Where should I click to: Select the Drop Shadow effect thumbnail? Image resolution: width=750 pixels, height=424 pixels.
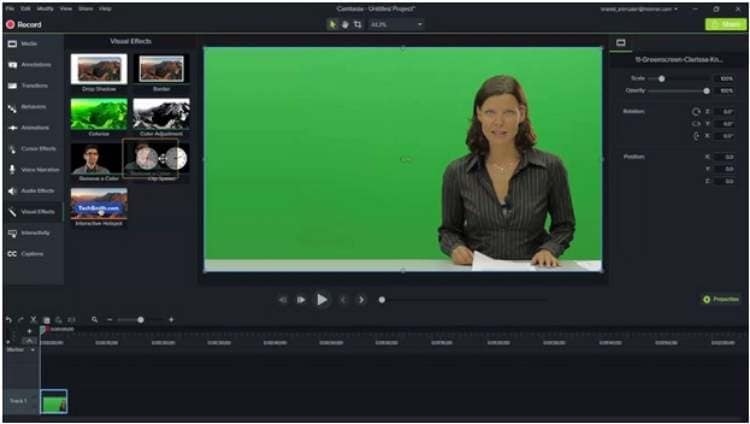pyautogui.click(x=99, y=69)
